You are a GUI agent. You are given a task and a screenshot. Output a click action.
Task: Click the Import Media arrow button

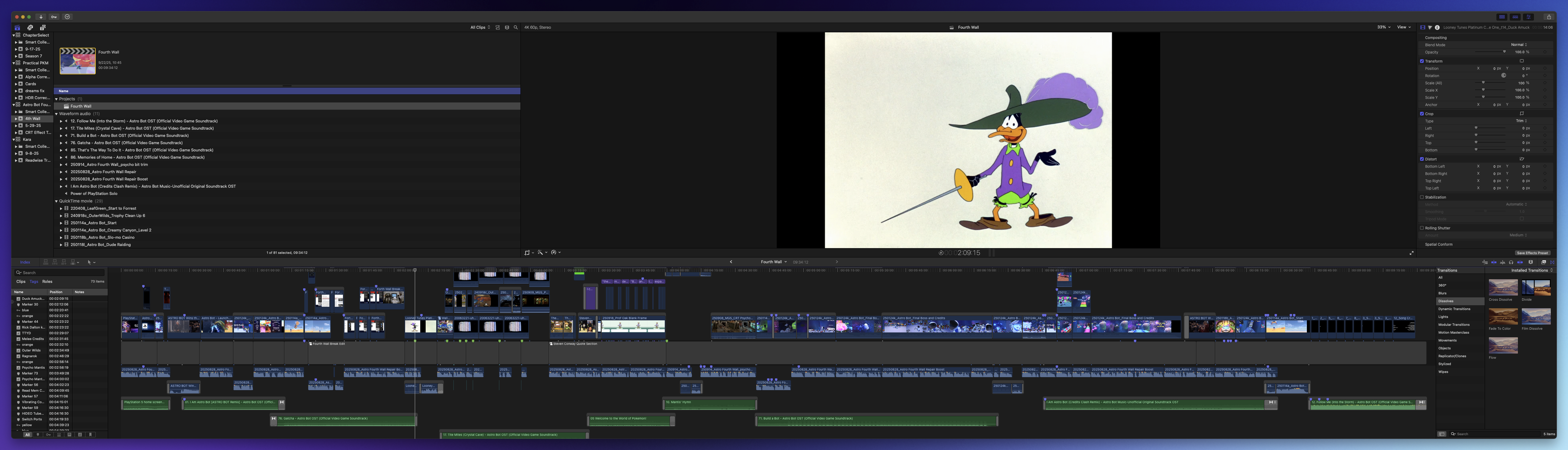41,17
